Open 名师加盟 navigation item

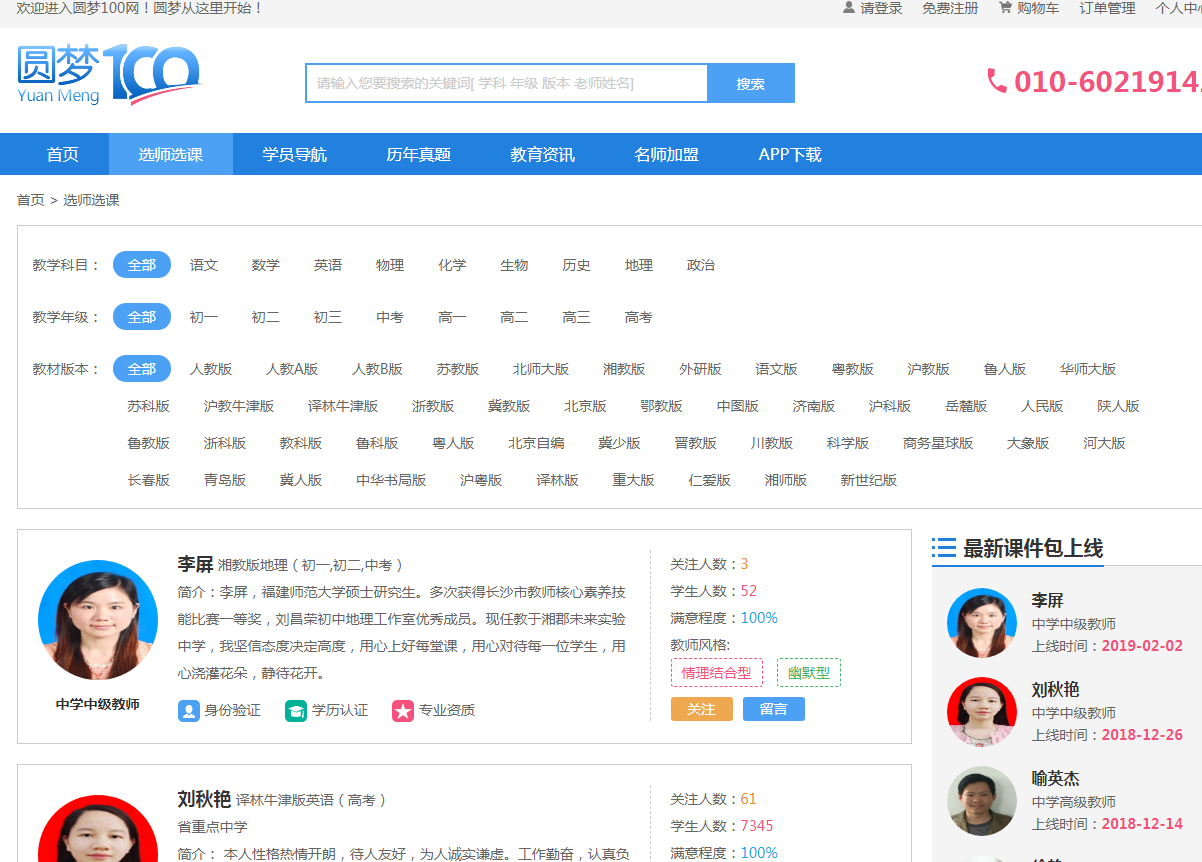667,154
